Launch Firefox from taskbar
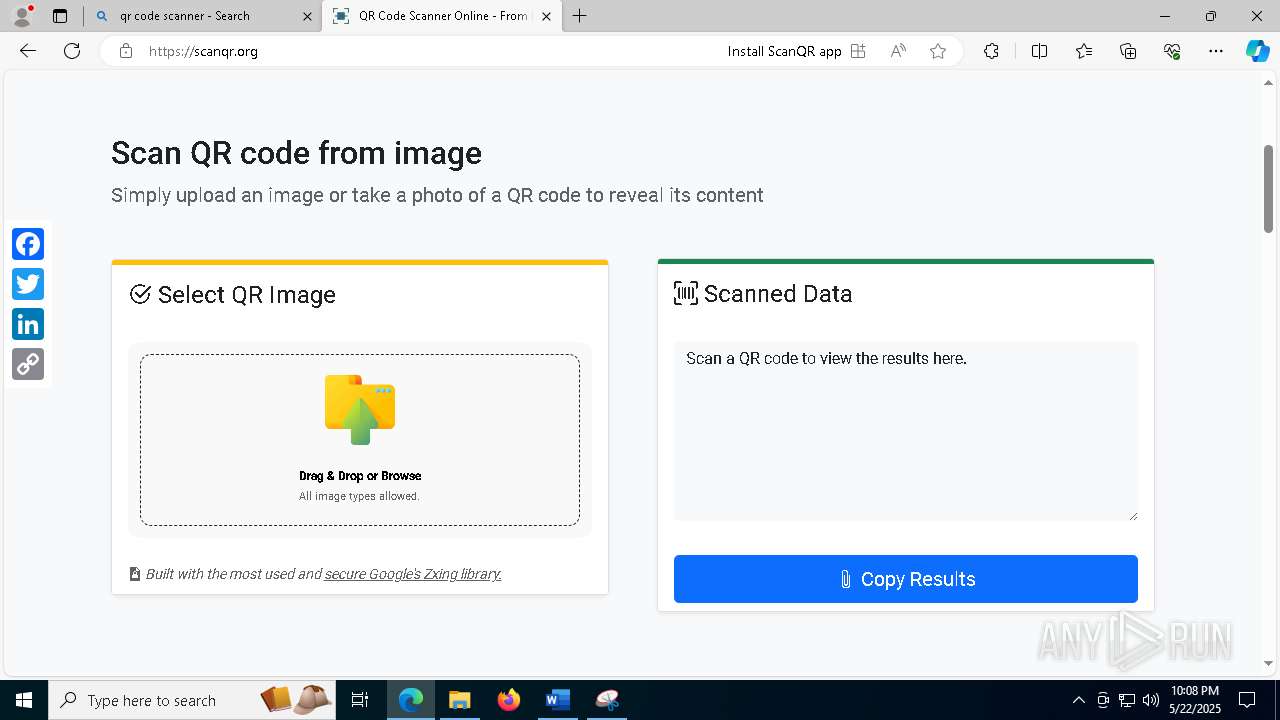The image size is (1280, 720). (509, 700)
